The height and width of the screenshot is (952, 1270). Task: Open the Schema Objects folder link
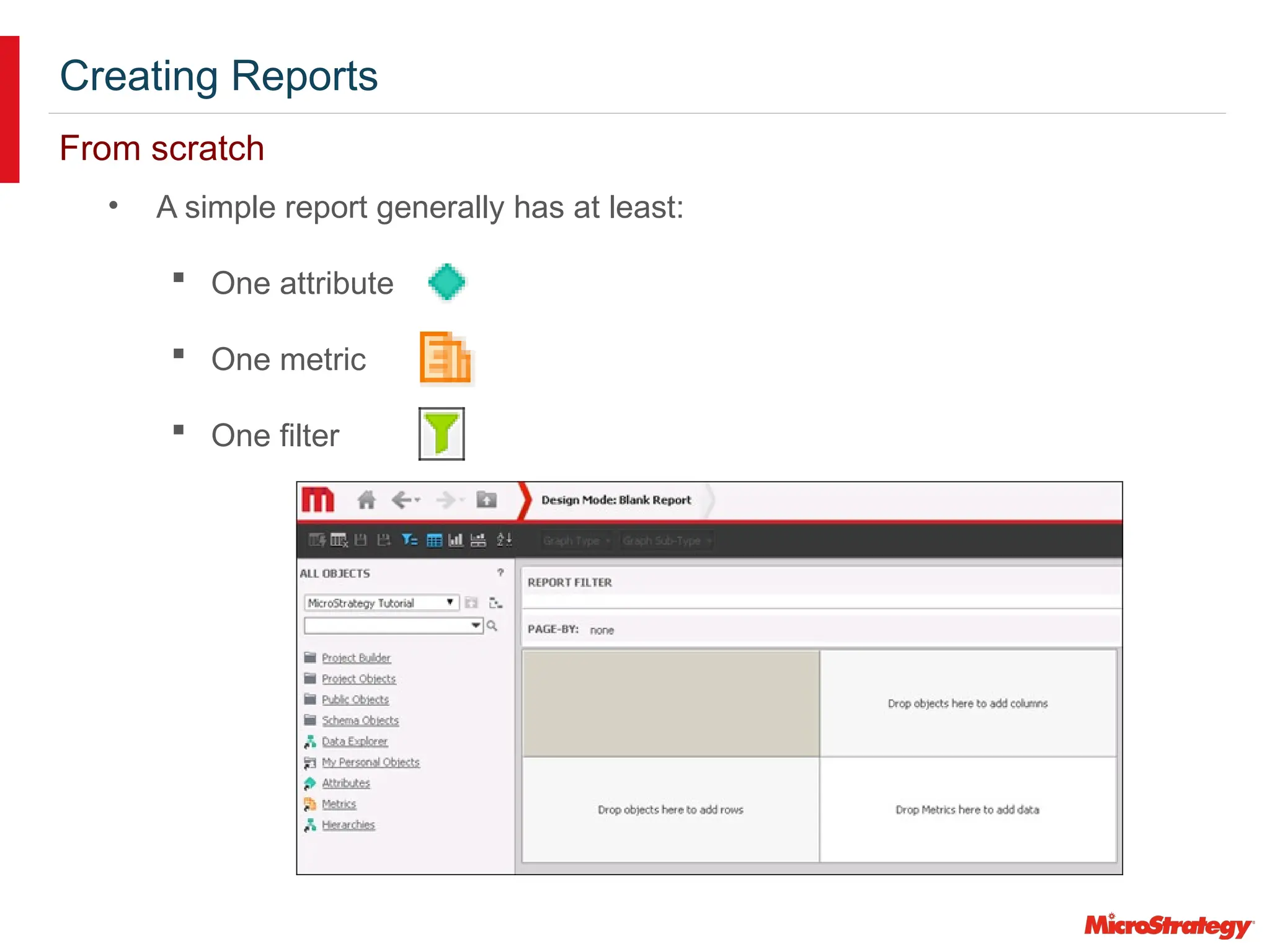pyautogui.click(x=360, y=720)
